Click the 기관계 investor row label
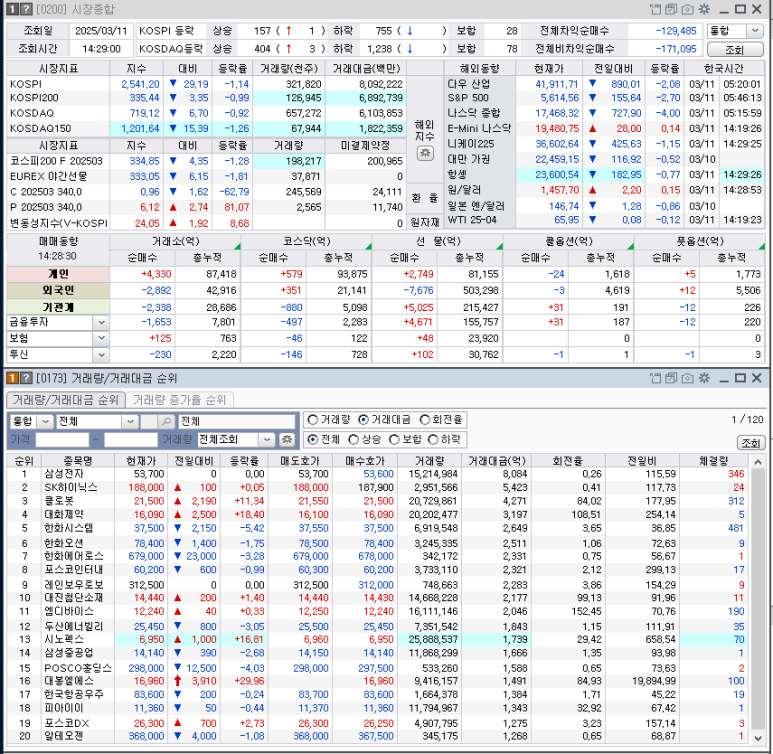The image size is (773, 754). 58,307
